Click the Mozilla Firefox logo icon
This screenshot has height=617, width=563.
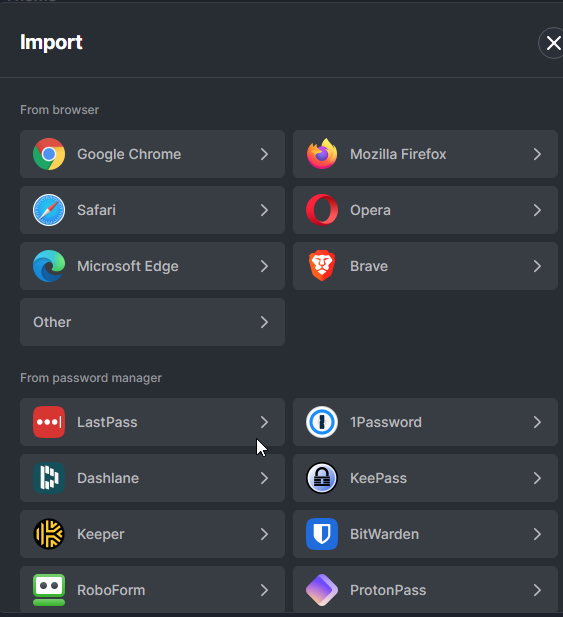[x=322, y=154]
